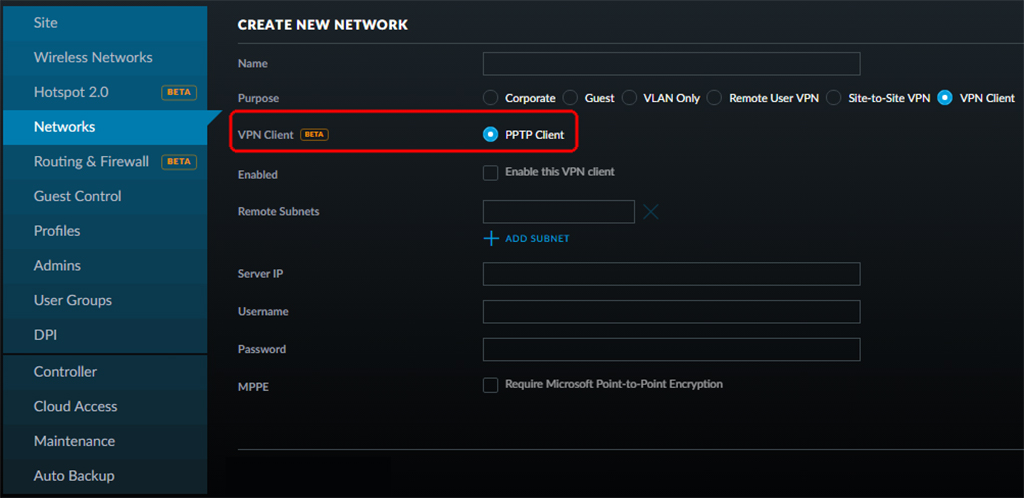Click the network Name input field
The height and width of the screenshot is (498, 1024).
pos(671,64)
